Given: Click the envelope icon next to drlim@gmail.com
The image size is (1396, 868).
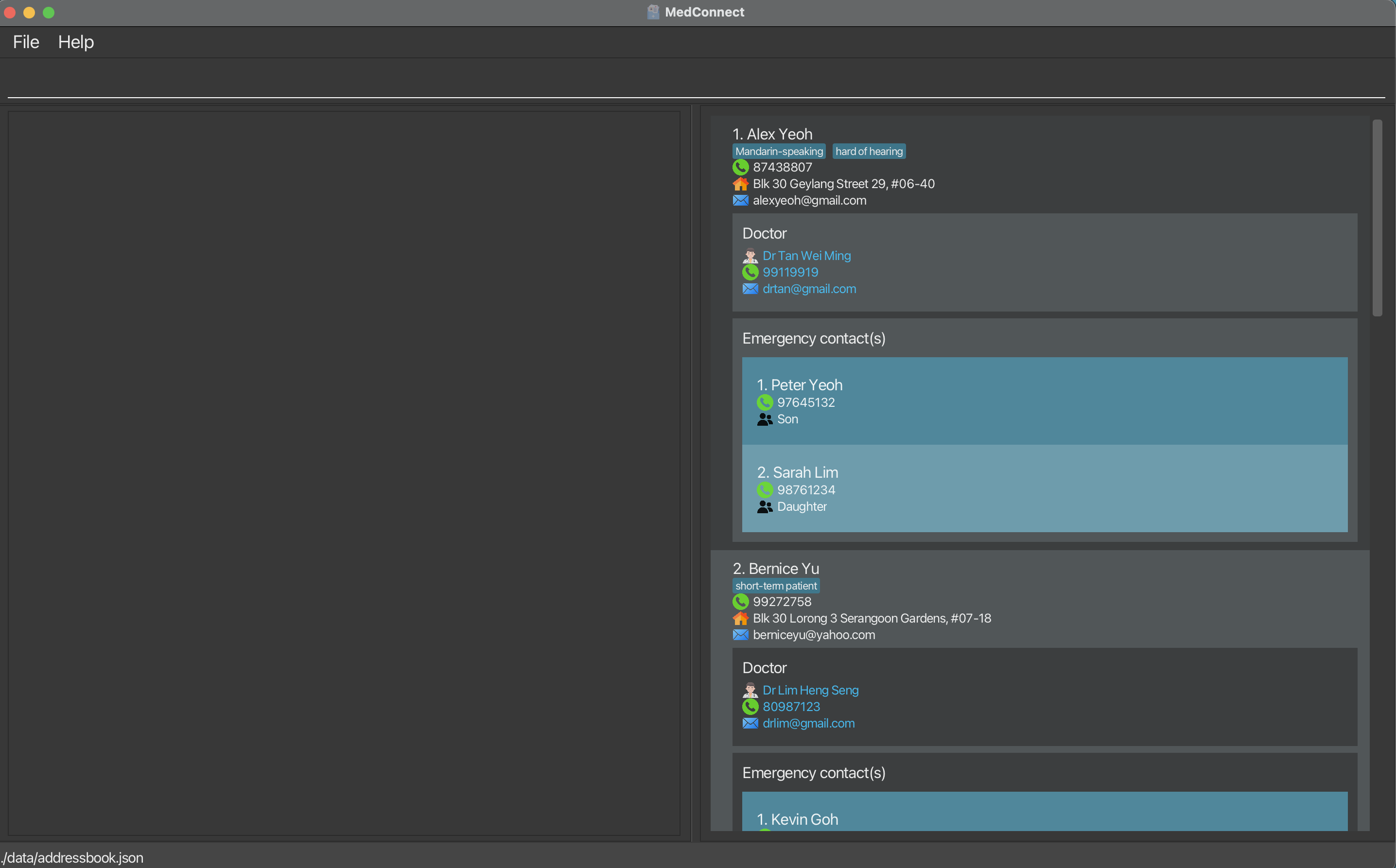Looking at the screenshot, I should click(x=750, y=723).
